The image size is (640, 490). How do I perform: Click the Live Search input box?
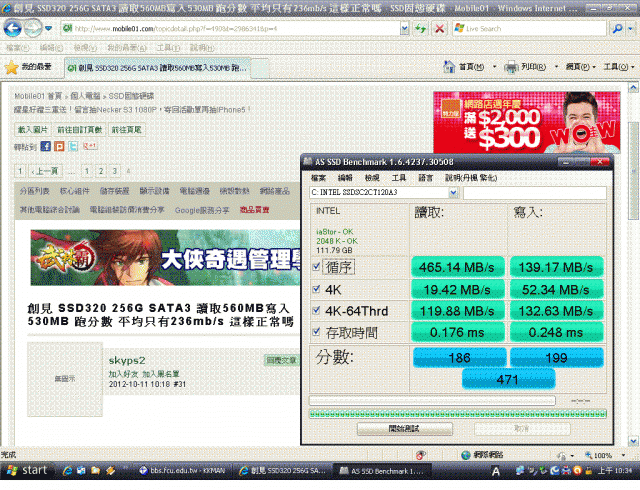coord(529,29)
